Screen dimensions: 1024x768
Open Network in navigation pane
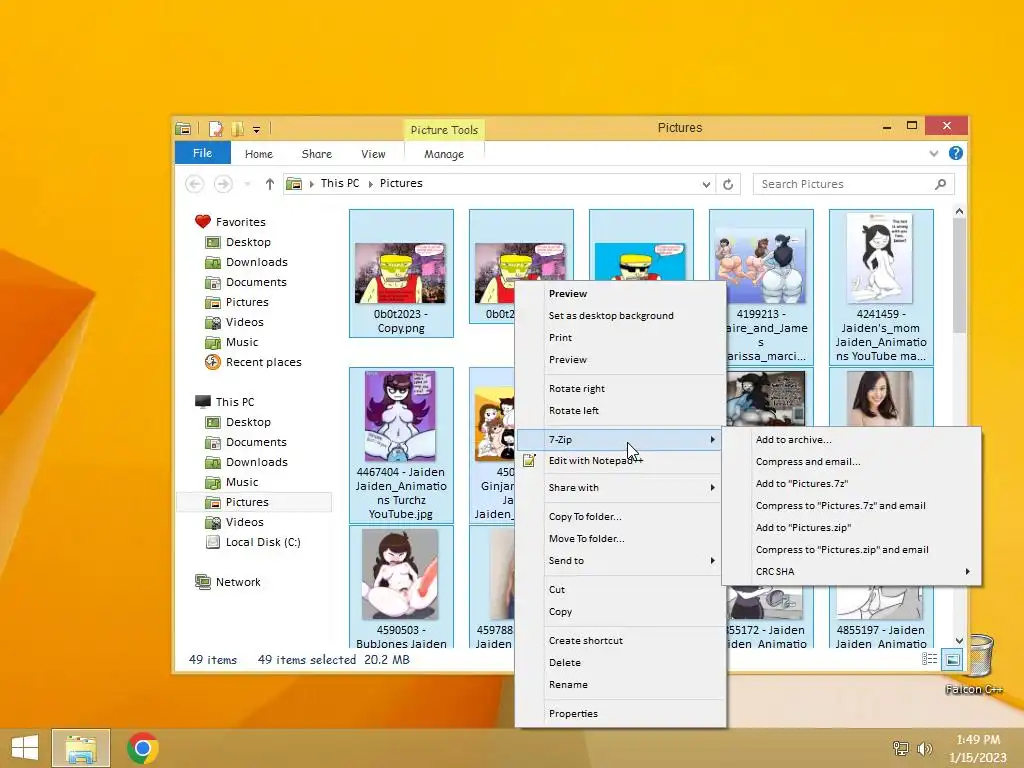tap(228, 582)
